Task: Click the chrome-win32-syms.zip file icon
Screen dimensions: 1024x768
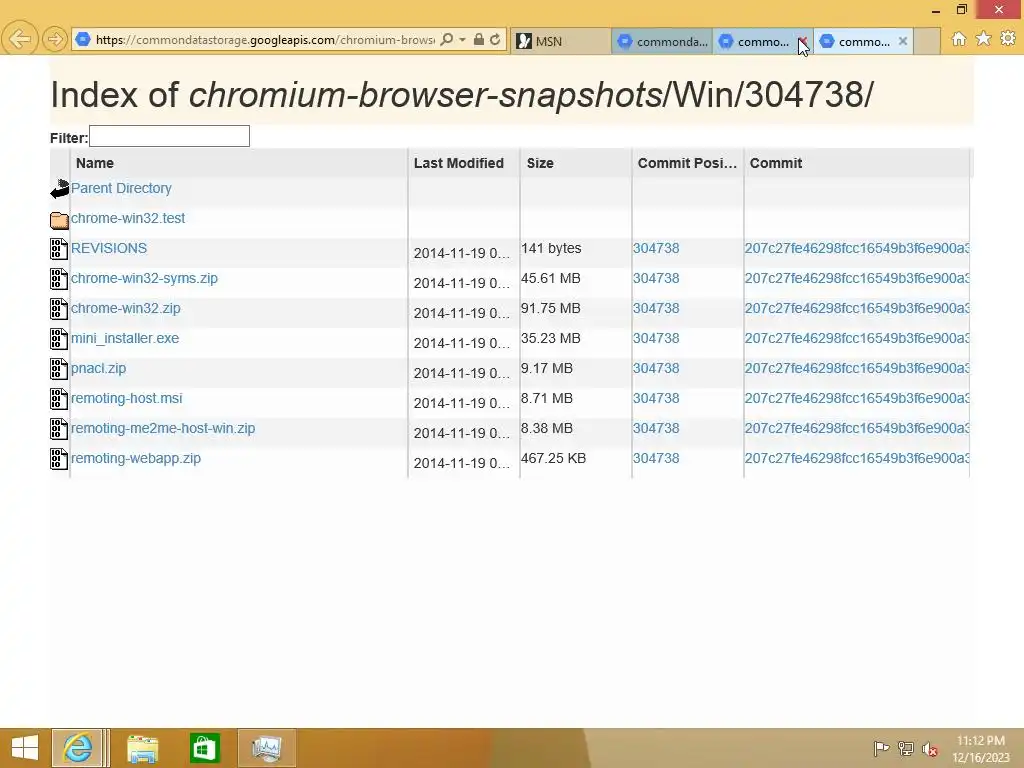Action: point(59,279)
